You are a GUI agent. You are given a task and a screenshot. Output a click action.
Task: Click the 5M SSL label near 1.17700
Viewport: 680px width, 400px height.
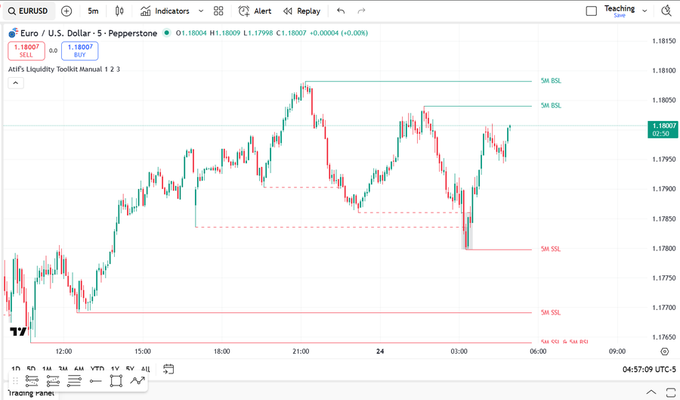(550, 312)
